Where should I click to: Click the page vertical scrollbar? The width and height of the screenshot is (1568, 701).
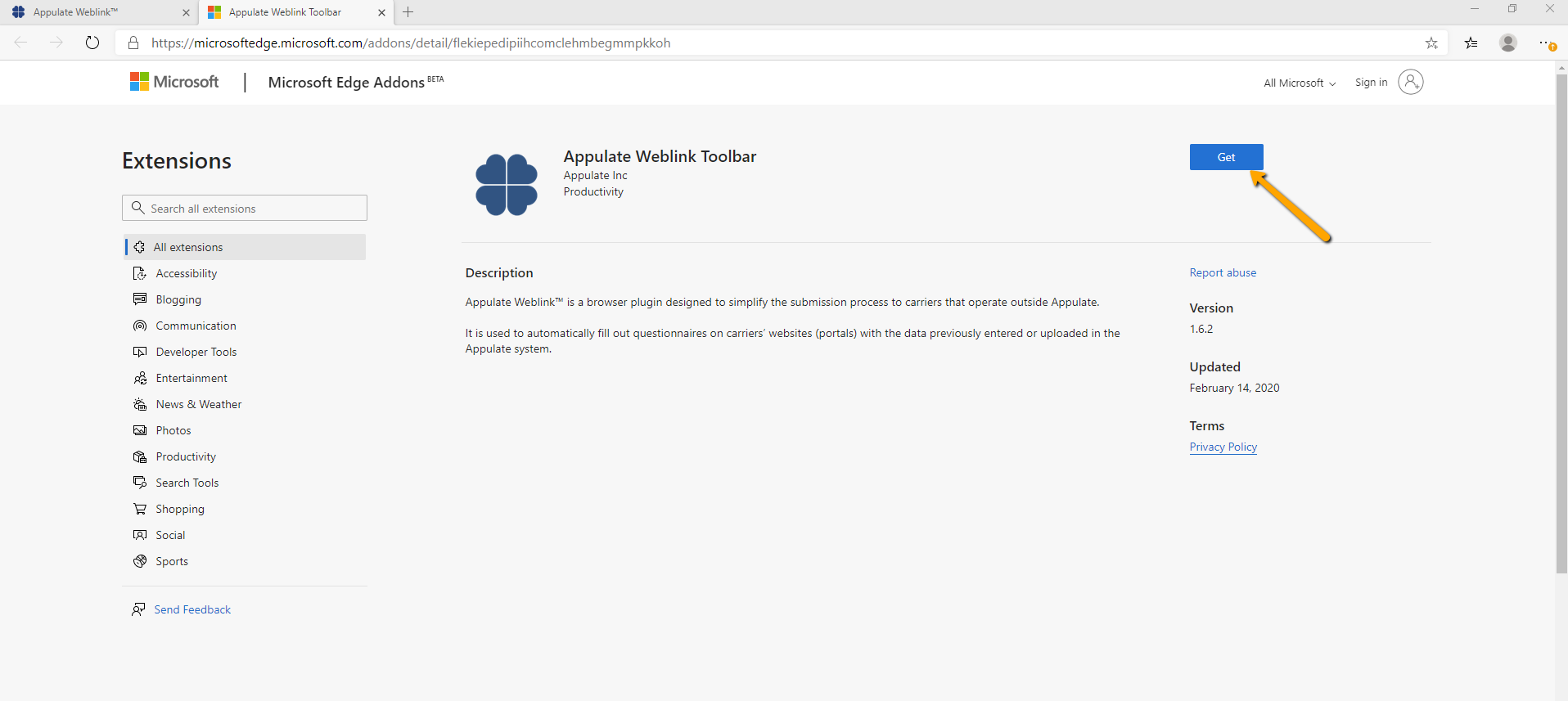[1561, 327]
